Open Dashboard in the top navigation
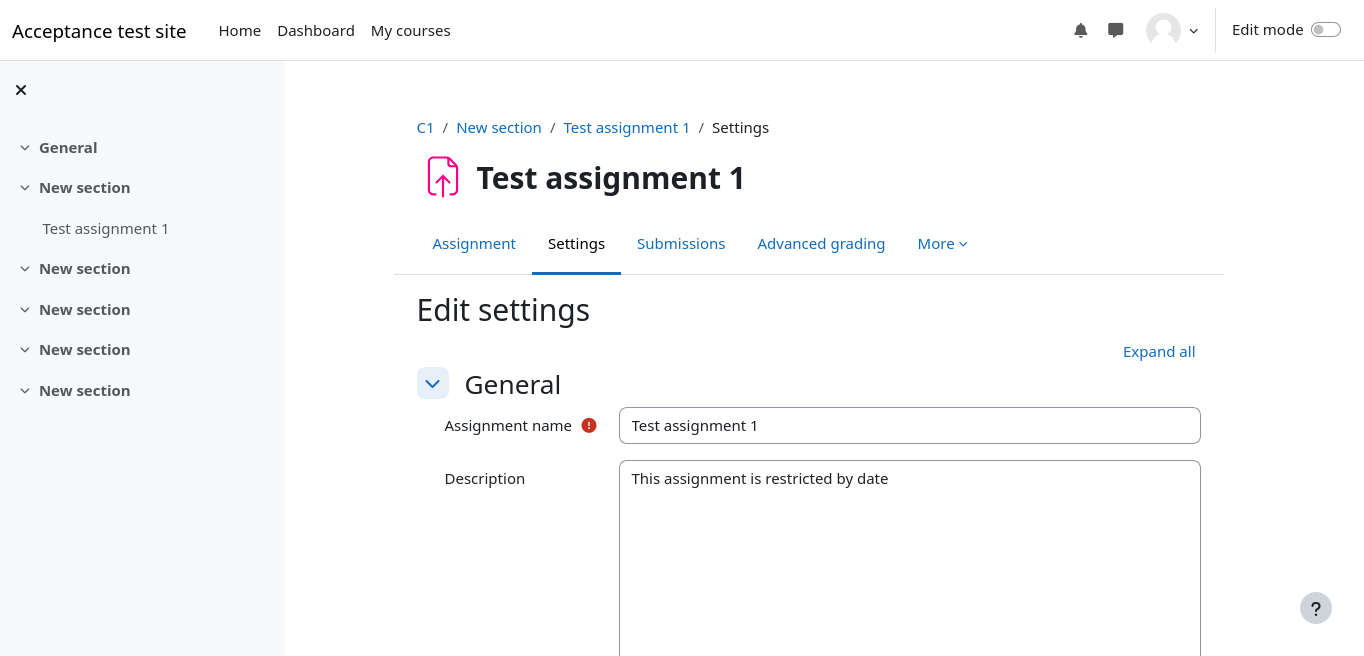 316,31
